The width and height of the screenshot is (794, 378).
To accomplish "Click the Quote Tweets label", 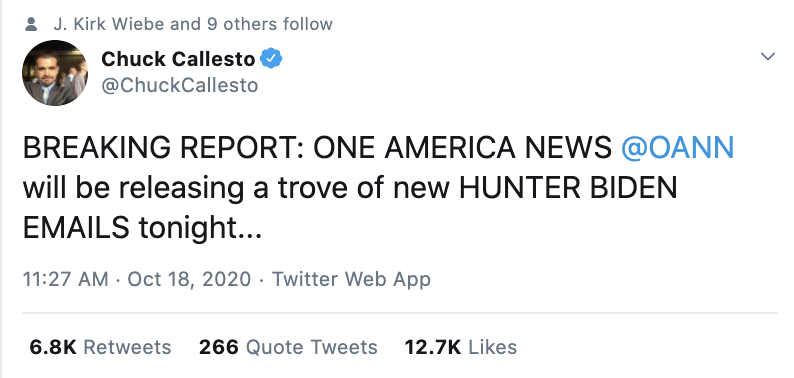I will pyautogui.click(x=311, y=347).
